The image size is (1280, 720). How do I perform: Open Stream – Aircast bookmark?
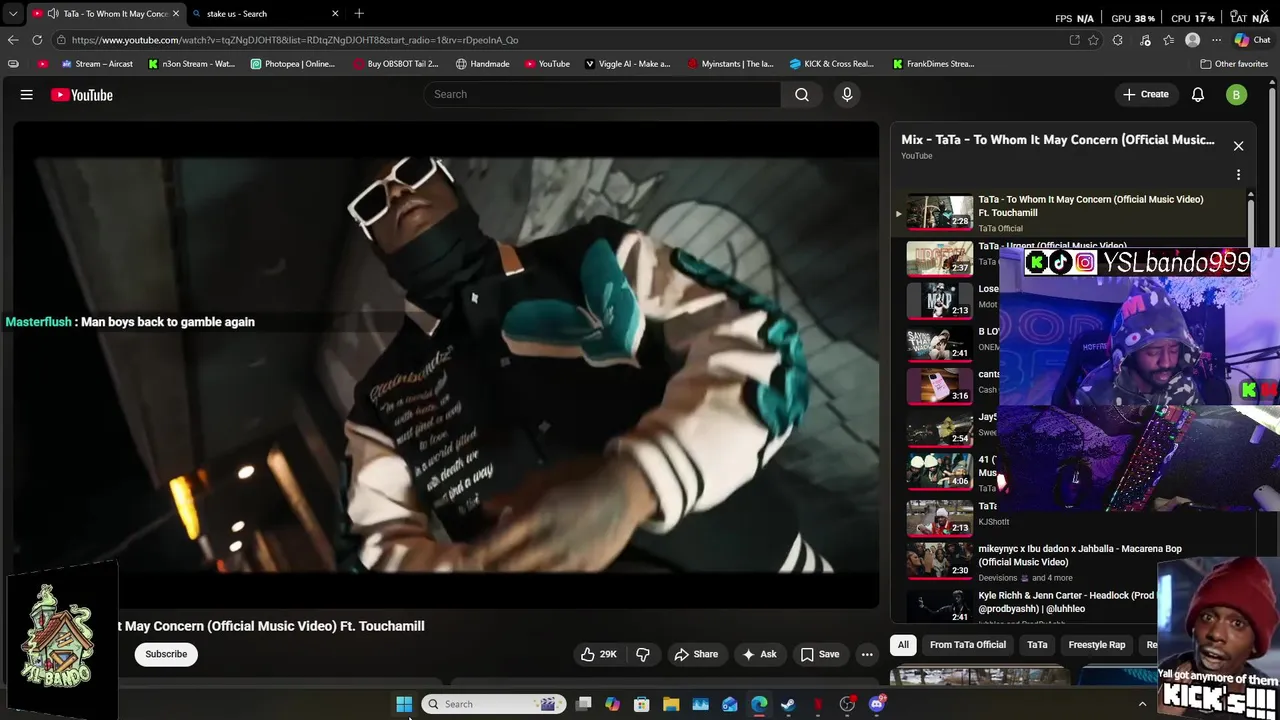97,64
